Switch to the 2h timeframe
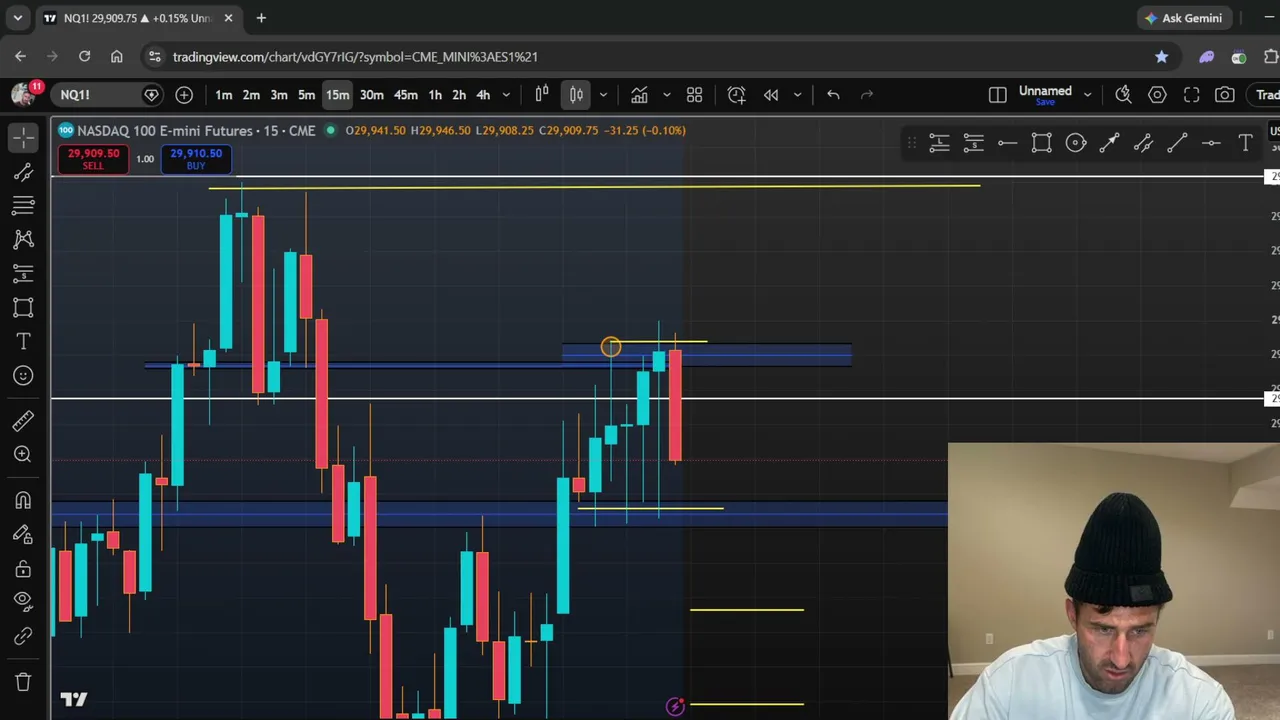 click(x=459, y=95)
